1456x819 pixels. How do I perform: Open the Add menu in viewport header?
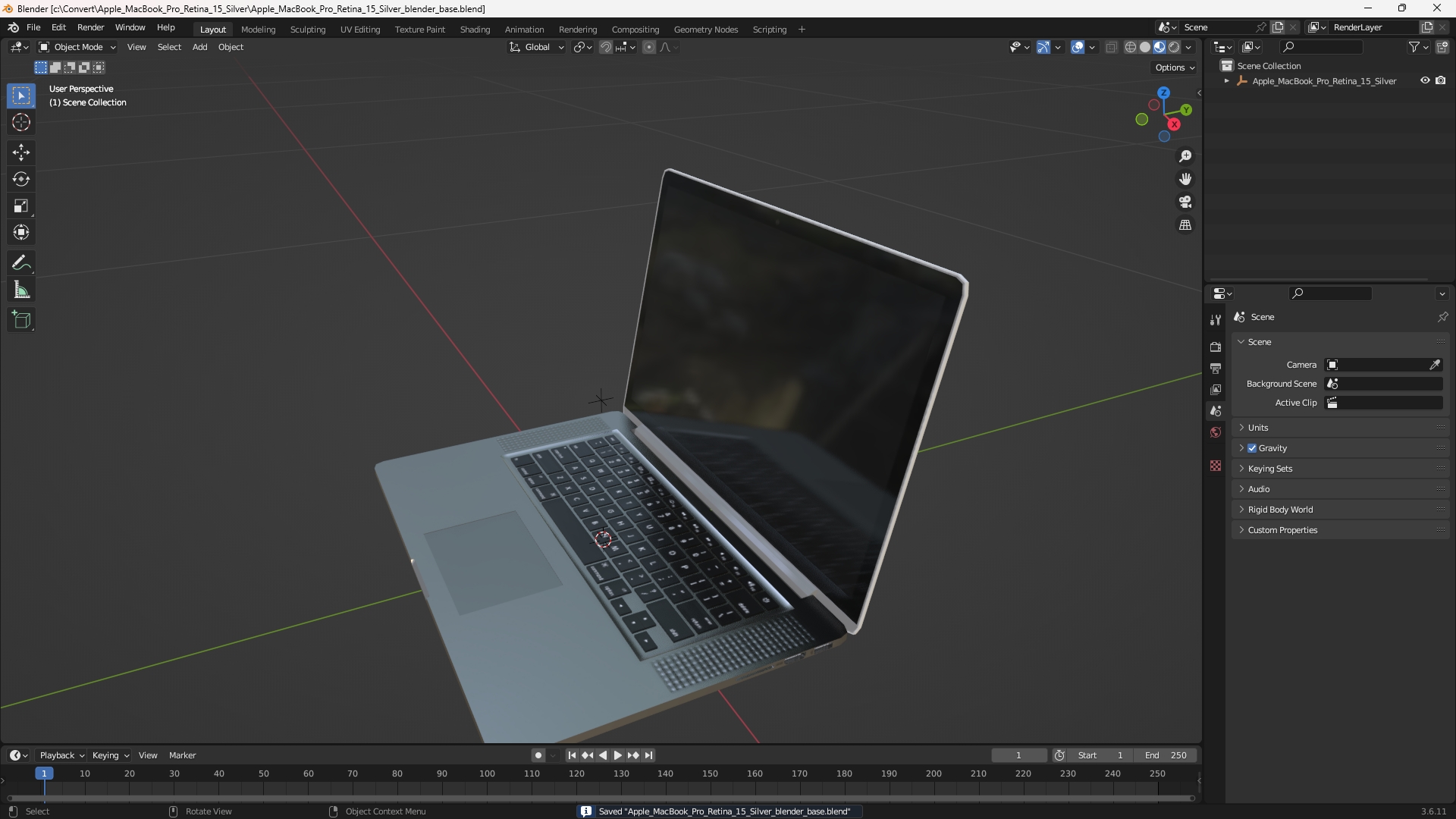(x=199, y=47)
